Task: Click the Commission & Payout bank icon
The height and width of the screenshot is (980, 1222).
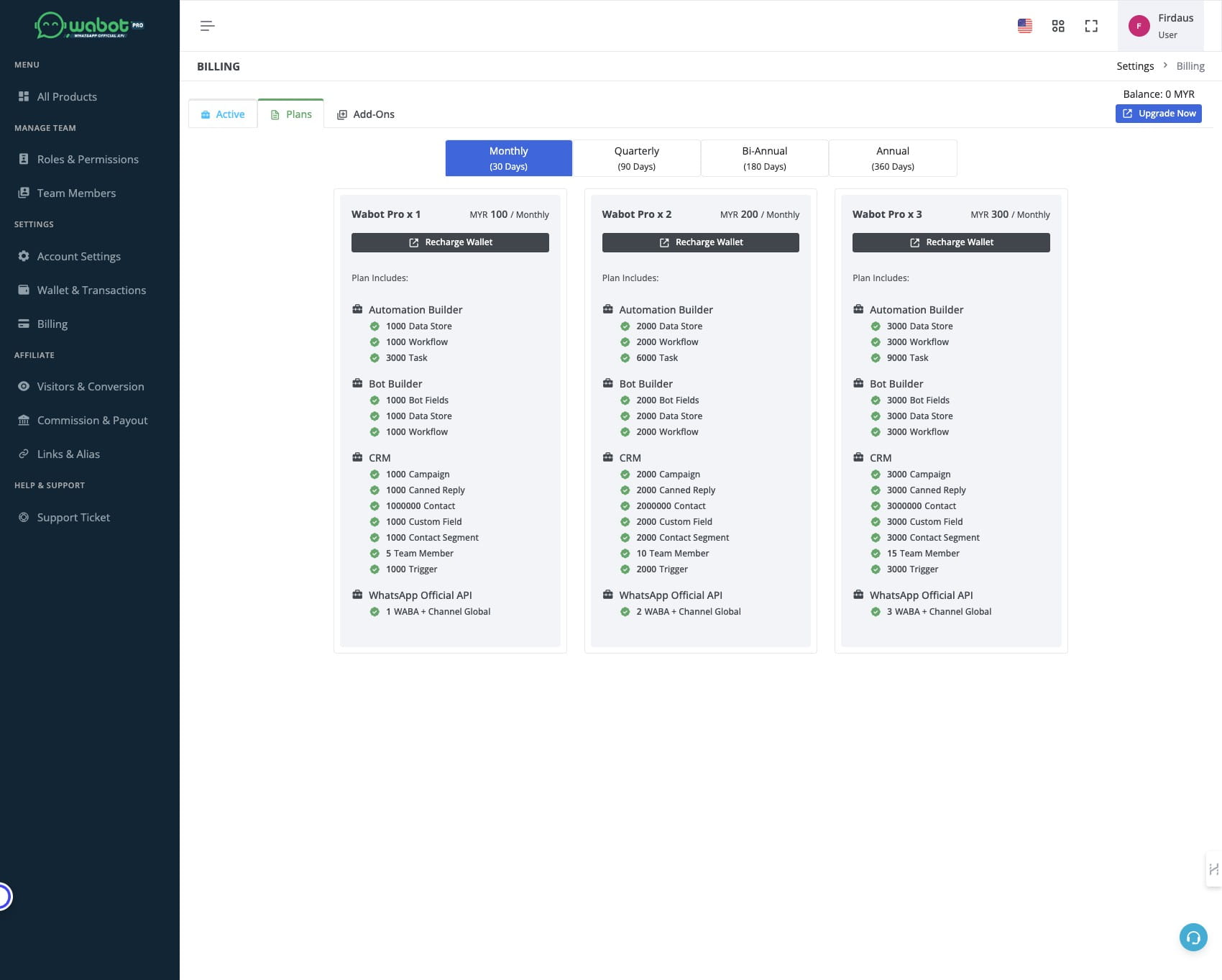Action: 24,420
